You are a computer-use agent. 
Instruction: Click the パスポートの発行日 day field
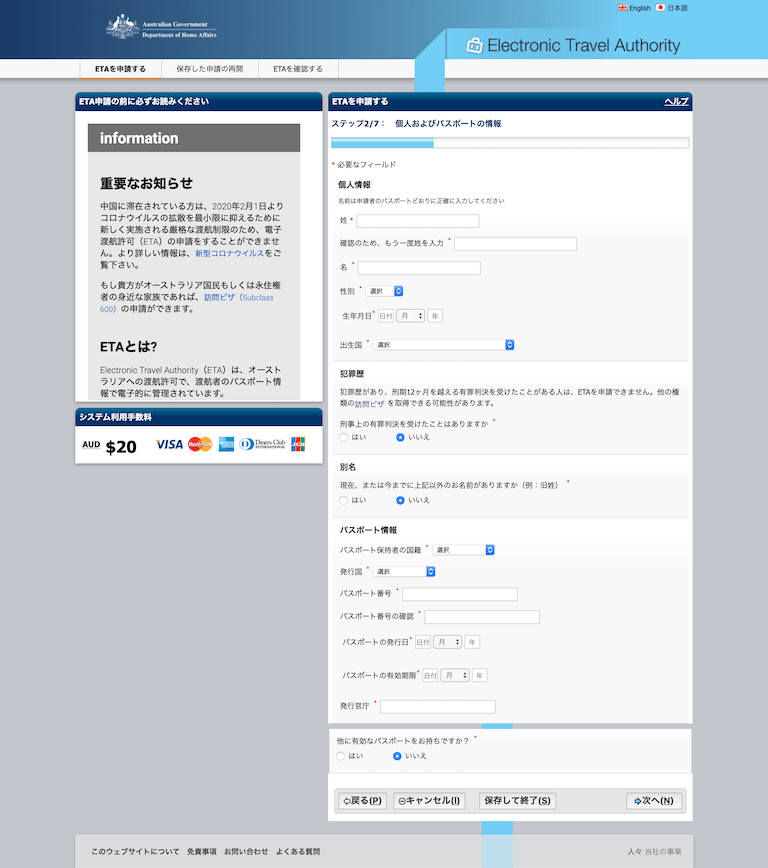[x=422, y=642]
